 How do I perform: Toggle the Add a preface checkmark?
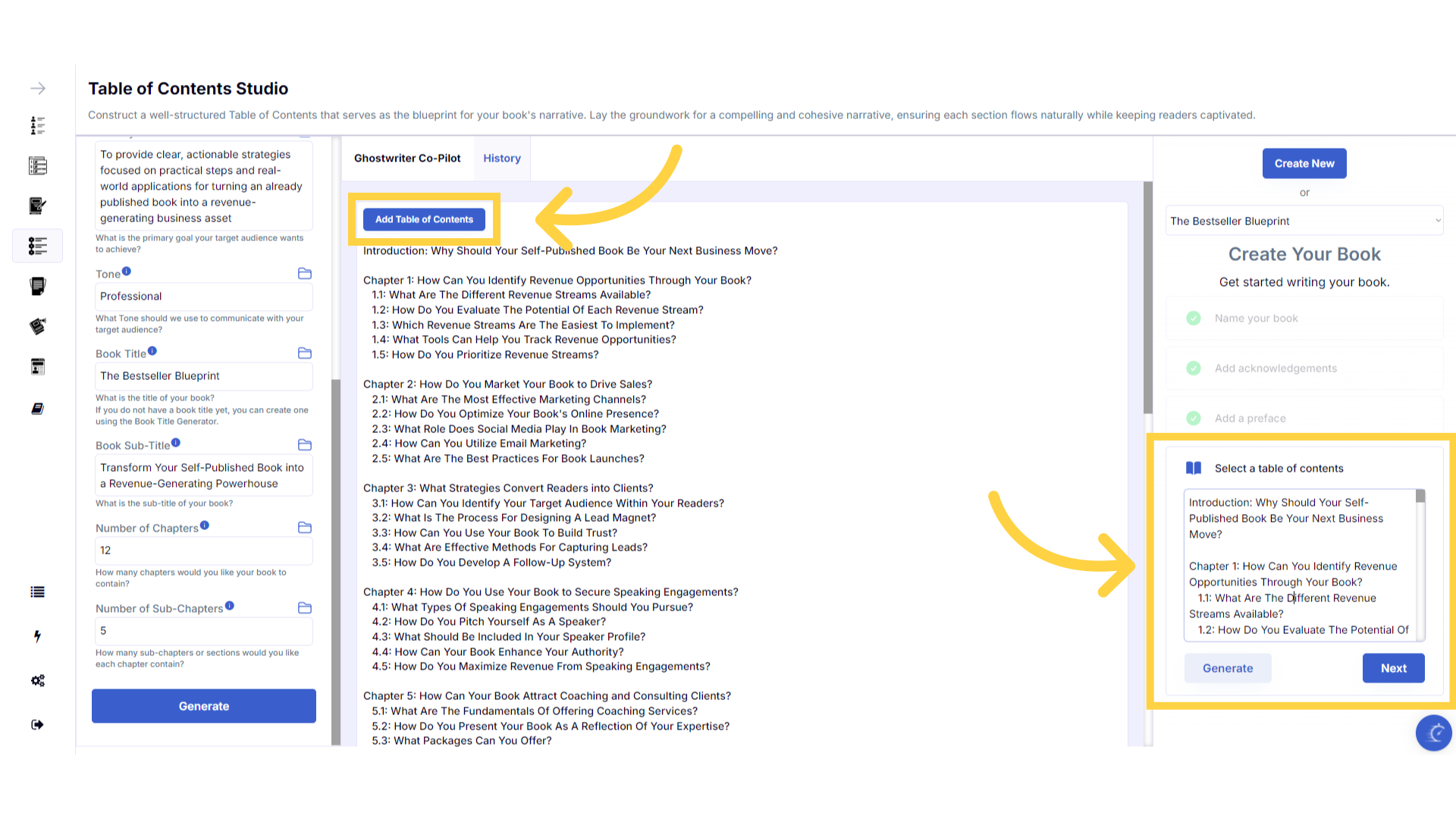pos(1194,419)
